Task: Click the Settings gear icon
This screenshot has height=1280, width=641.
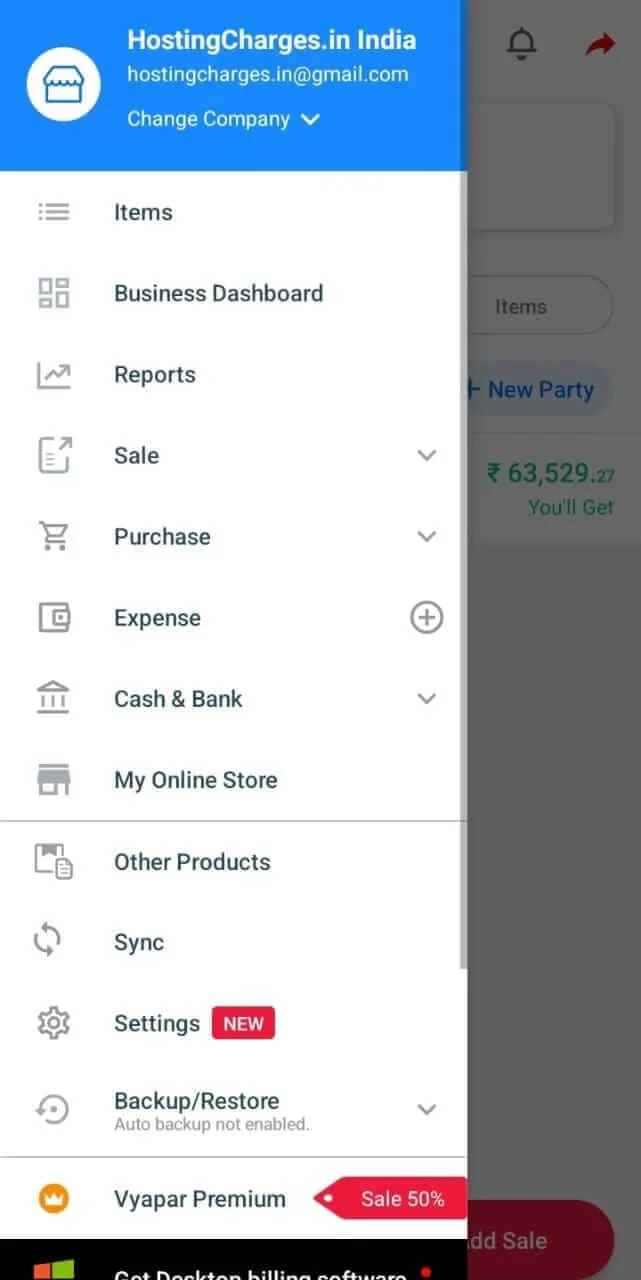Action: click(x=53, y=1023)
